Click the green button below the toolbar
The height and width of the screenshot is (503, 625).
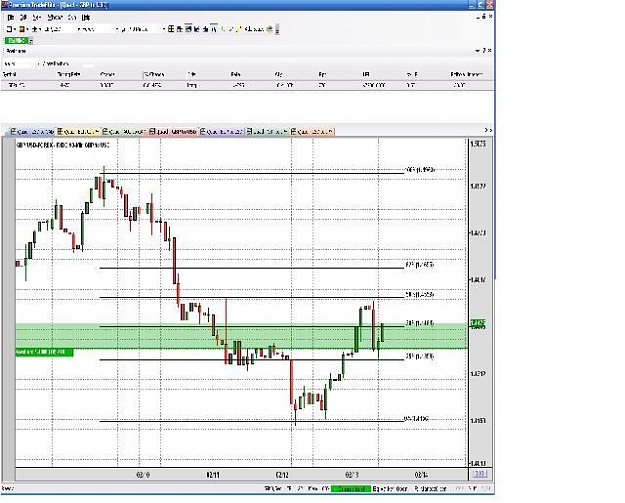click(x=16, y=41)
